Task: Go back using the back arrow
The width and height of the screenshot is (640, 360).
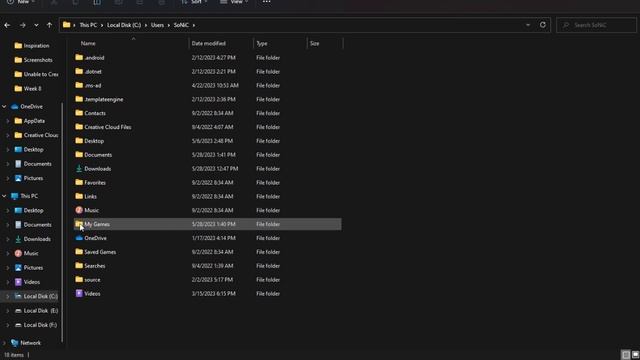Action: 7,25
